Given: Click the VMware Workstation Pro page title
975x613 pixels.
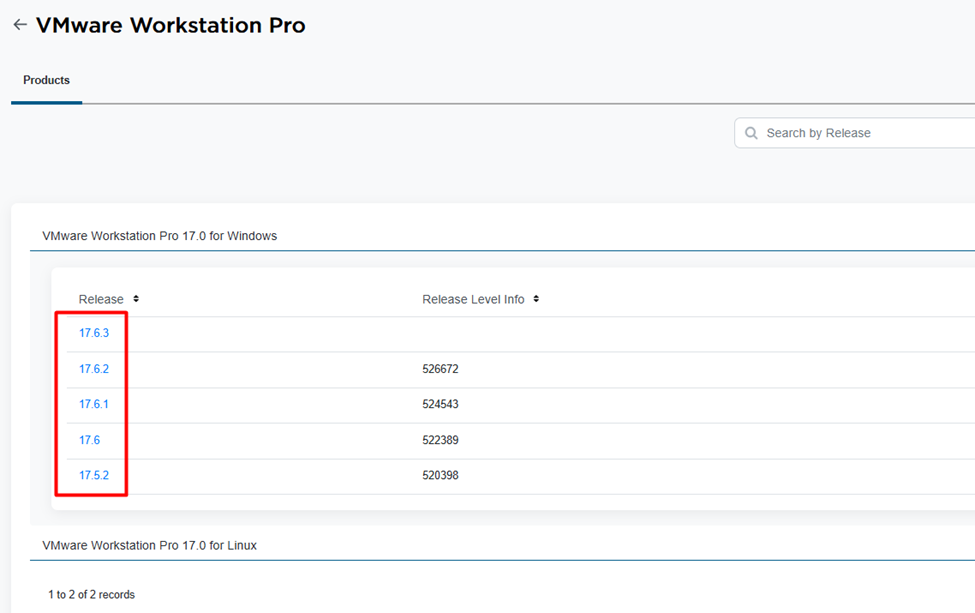Looking at the screenshot, I should click(x=171, y=25).
